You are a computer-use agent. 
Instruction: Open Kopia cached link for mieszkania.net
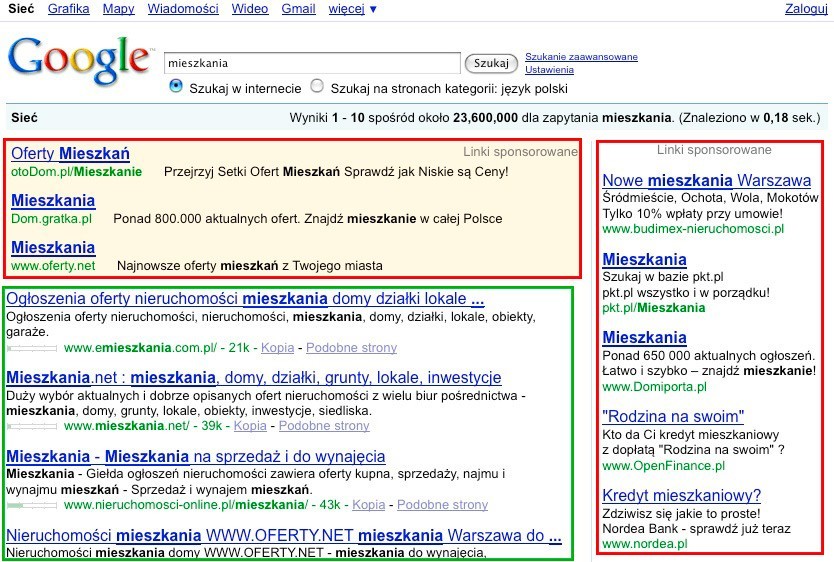click(x=250, y=426)
